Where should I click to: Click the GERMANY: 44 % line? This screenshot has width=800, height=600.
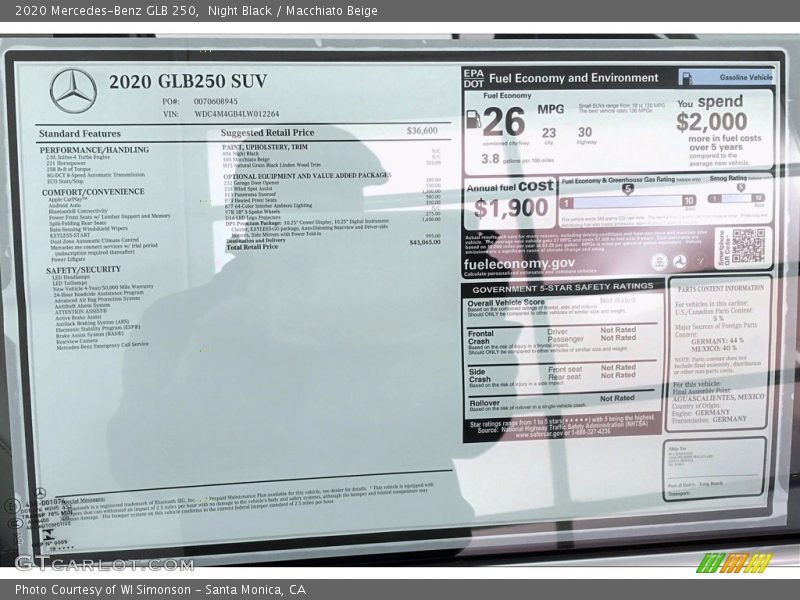(717, 340)
